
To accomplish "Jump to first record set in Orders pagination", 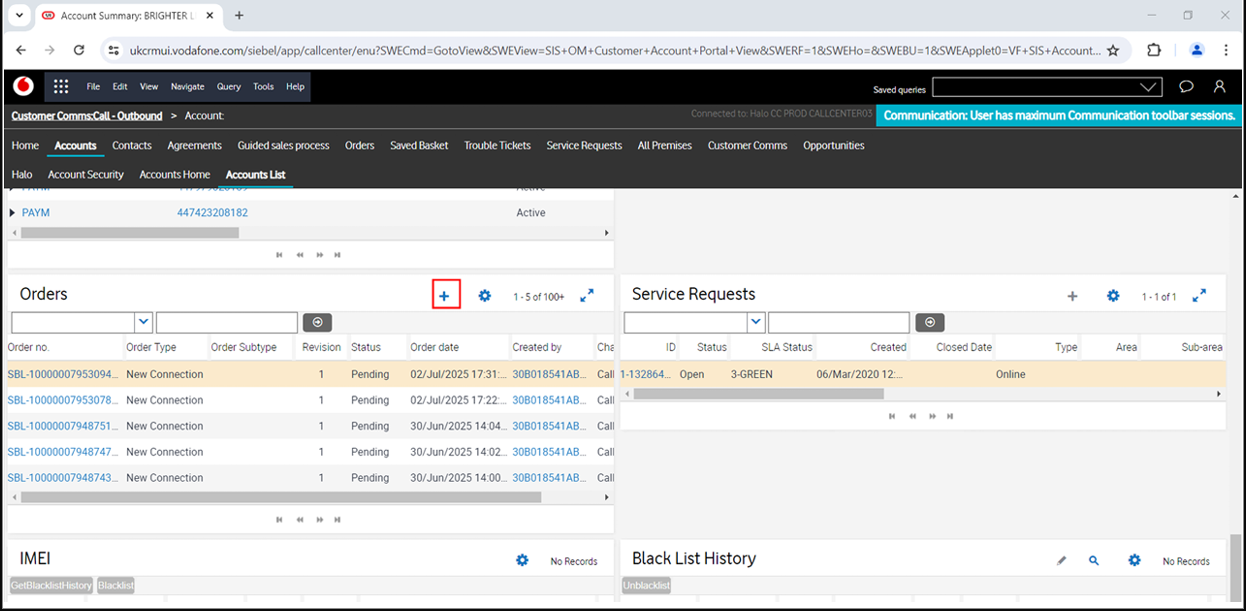I will click(x=280, y=519).
